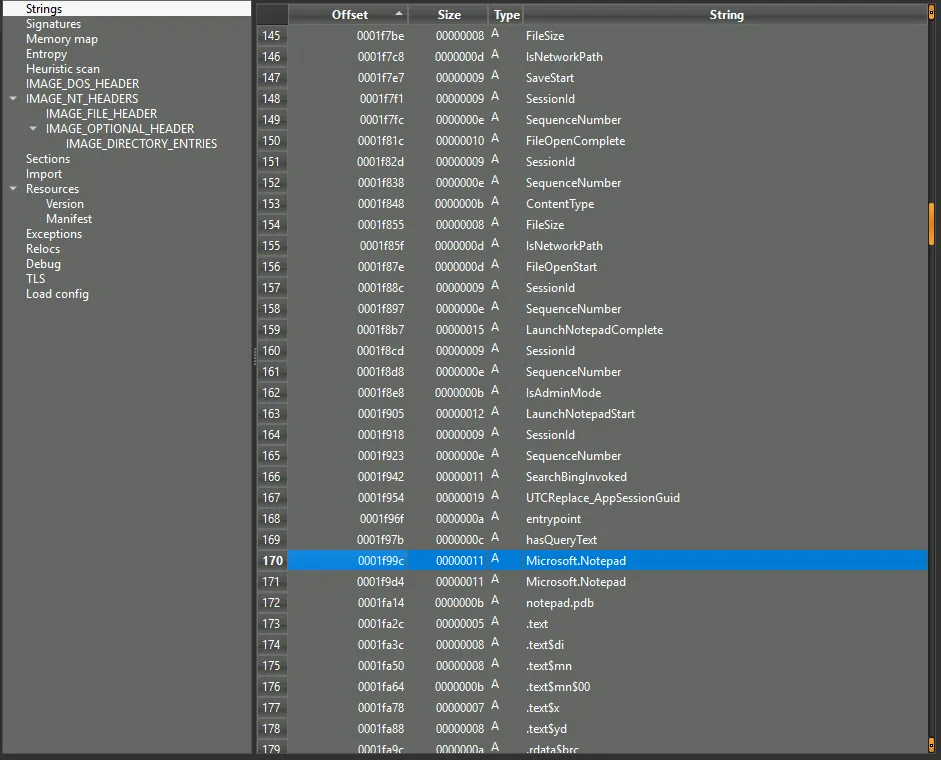Click the vertical scrollbar thumb
The image size is (941, 760).
coord(931,224)
